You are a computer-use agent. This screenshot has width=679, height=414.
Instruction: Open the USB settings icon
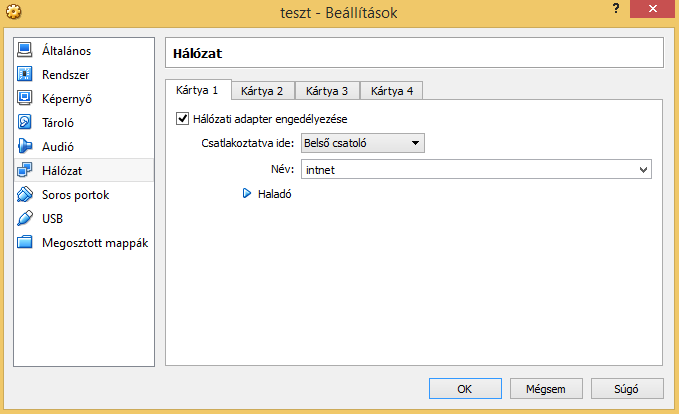pyautogui.click(x=26, y=219)
